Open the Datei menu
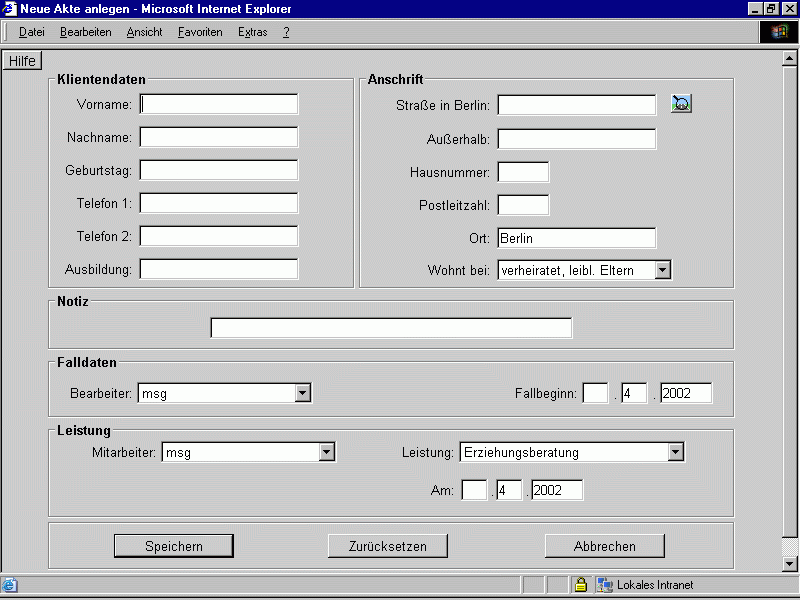Screen dimensions: 800x600 coord(32,32)
